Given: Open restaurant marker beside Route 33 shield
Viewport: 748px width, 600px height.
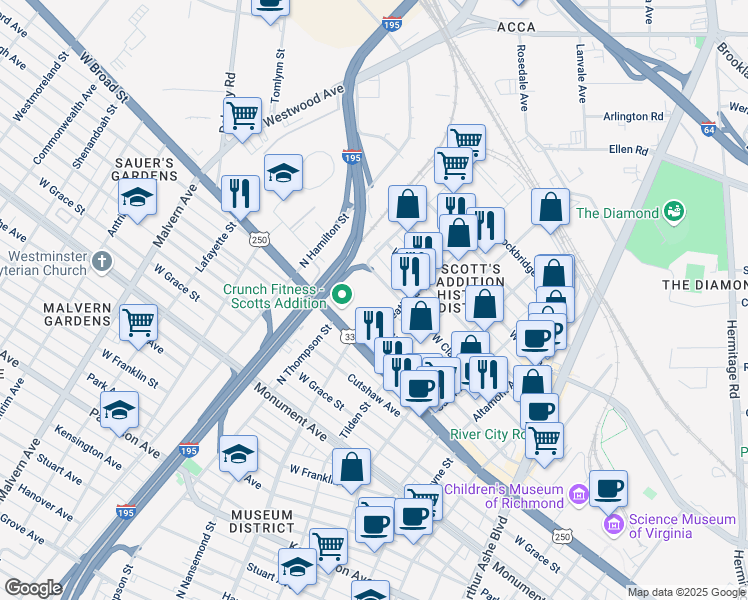Looking at the screenshot, I should [374, 326].
